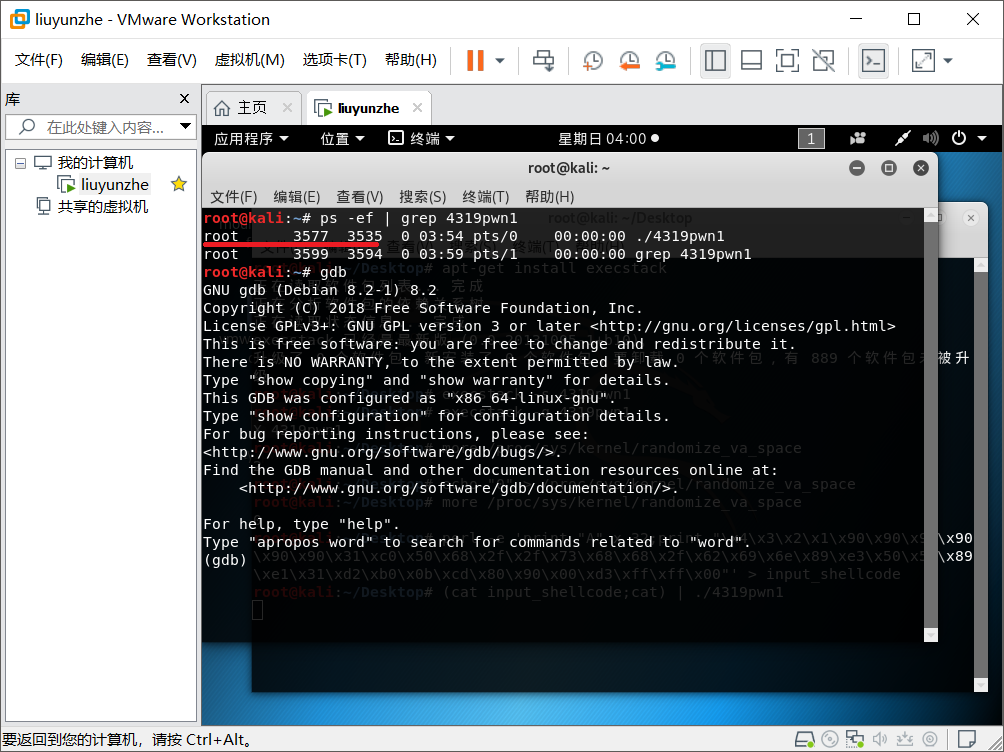Collapse the 我的计算机 tree node
Screen dimensions: 1004x752
point(20,163)
